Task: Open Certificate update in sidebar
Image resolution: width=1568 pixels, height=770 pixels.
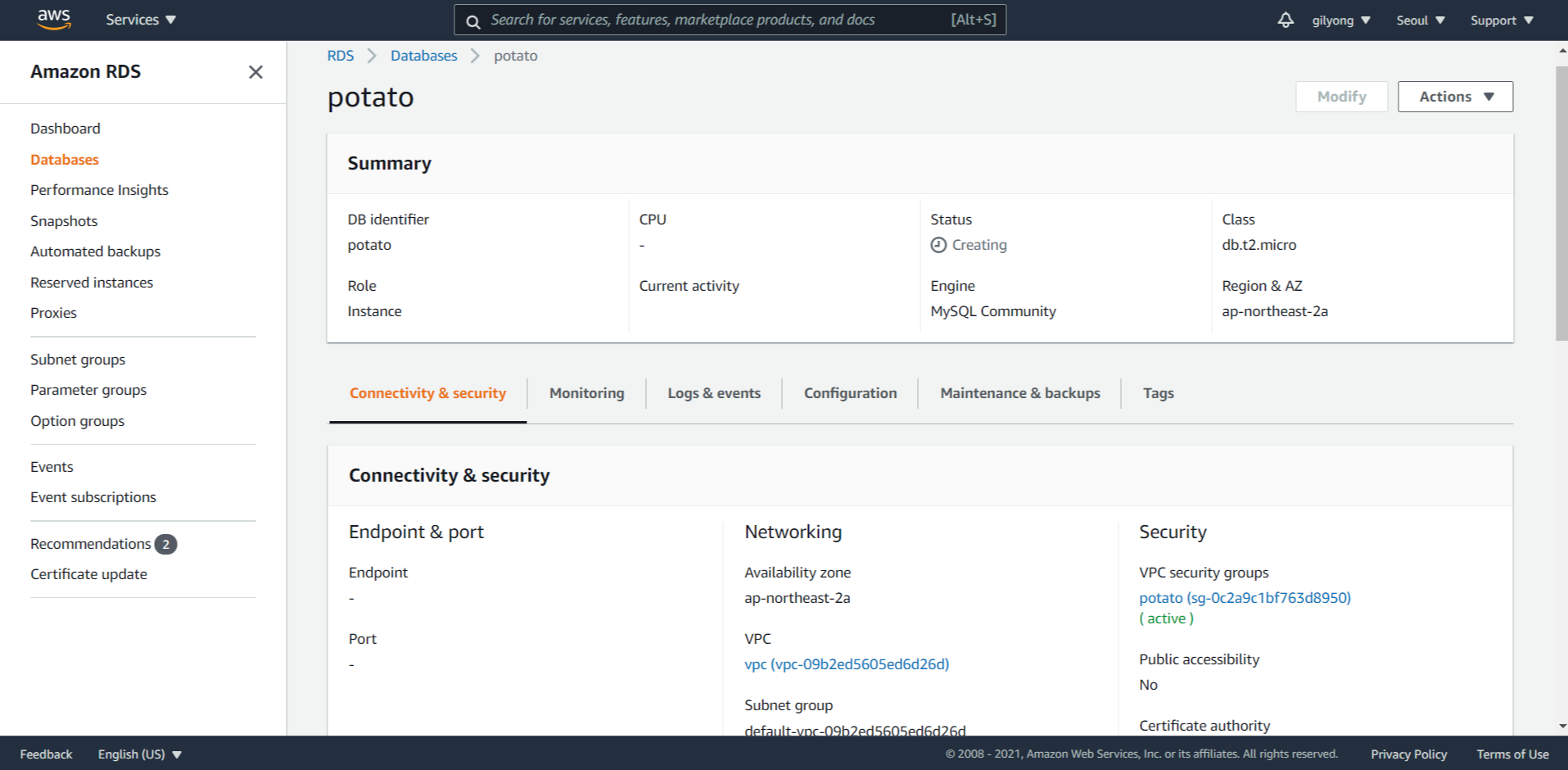Action: tap(88, 574)
